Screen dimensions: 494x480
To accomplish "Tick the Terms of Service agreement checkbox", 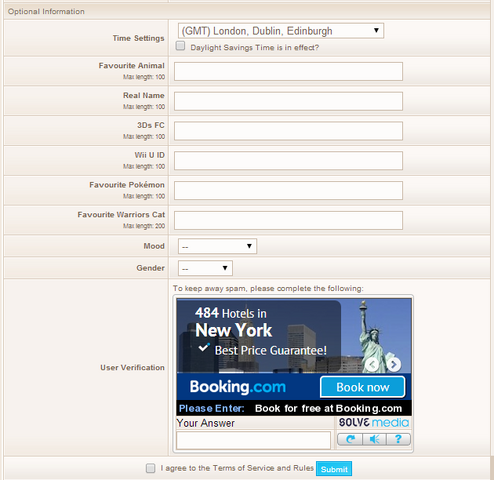I will click(x=151, y=468).
